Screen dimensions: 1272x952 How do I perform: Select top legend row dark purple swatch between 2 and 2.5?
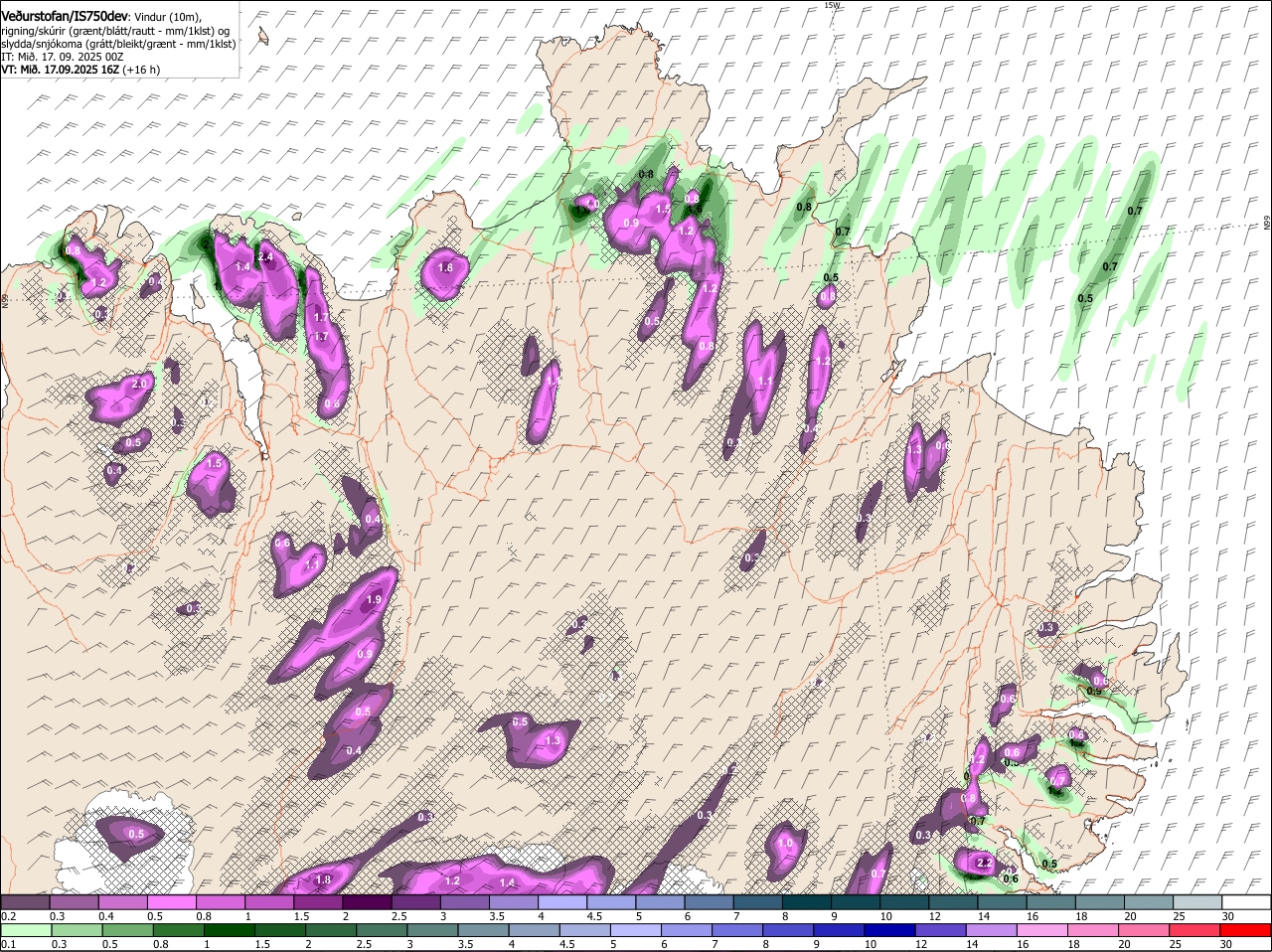367,902
